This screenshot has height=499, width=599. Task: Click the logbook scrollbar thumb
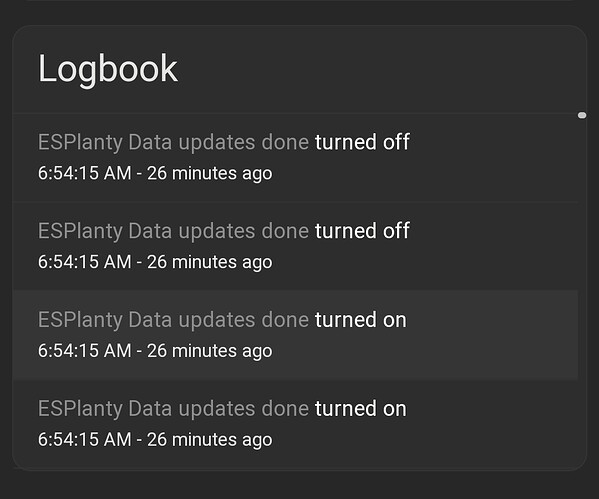(582, 115)
